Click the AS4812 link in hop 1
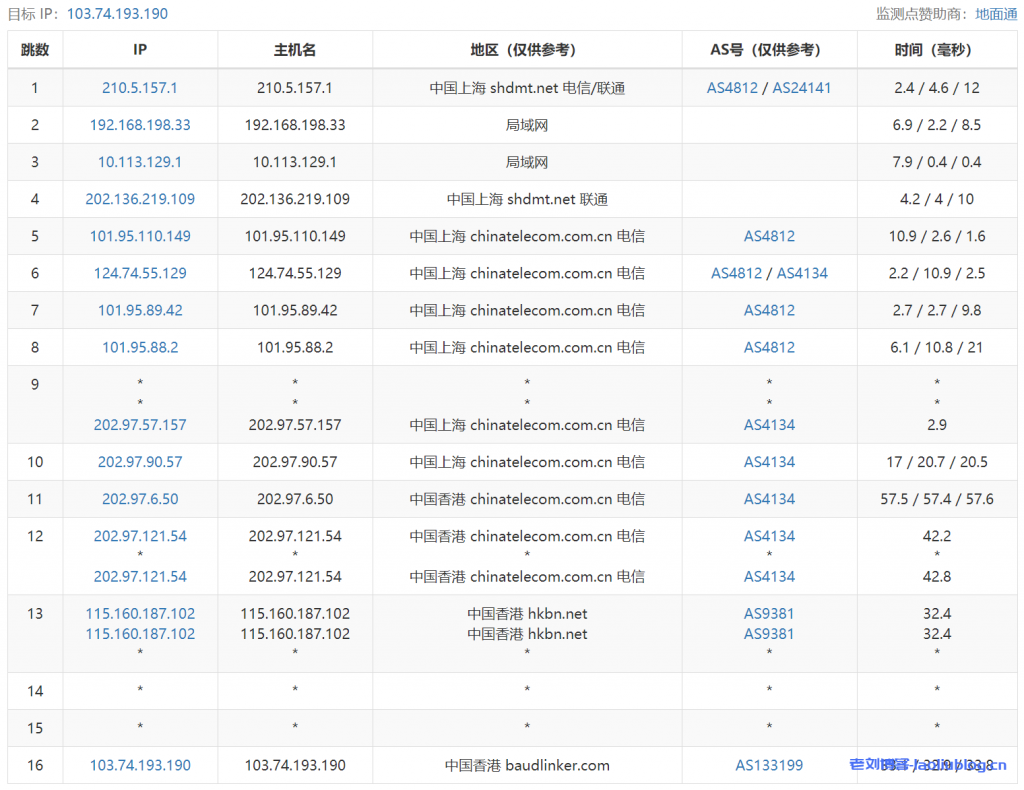The width and height of the screenshot is (1024, 790). point(734,88)
